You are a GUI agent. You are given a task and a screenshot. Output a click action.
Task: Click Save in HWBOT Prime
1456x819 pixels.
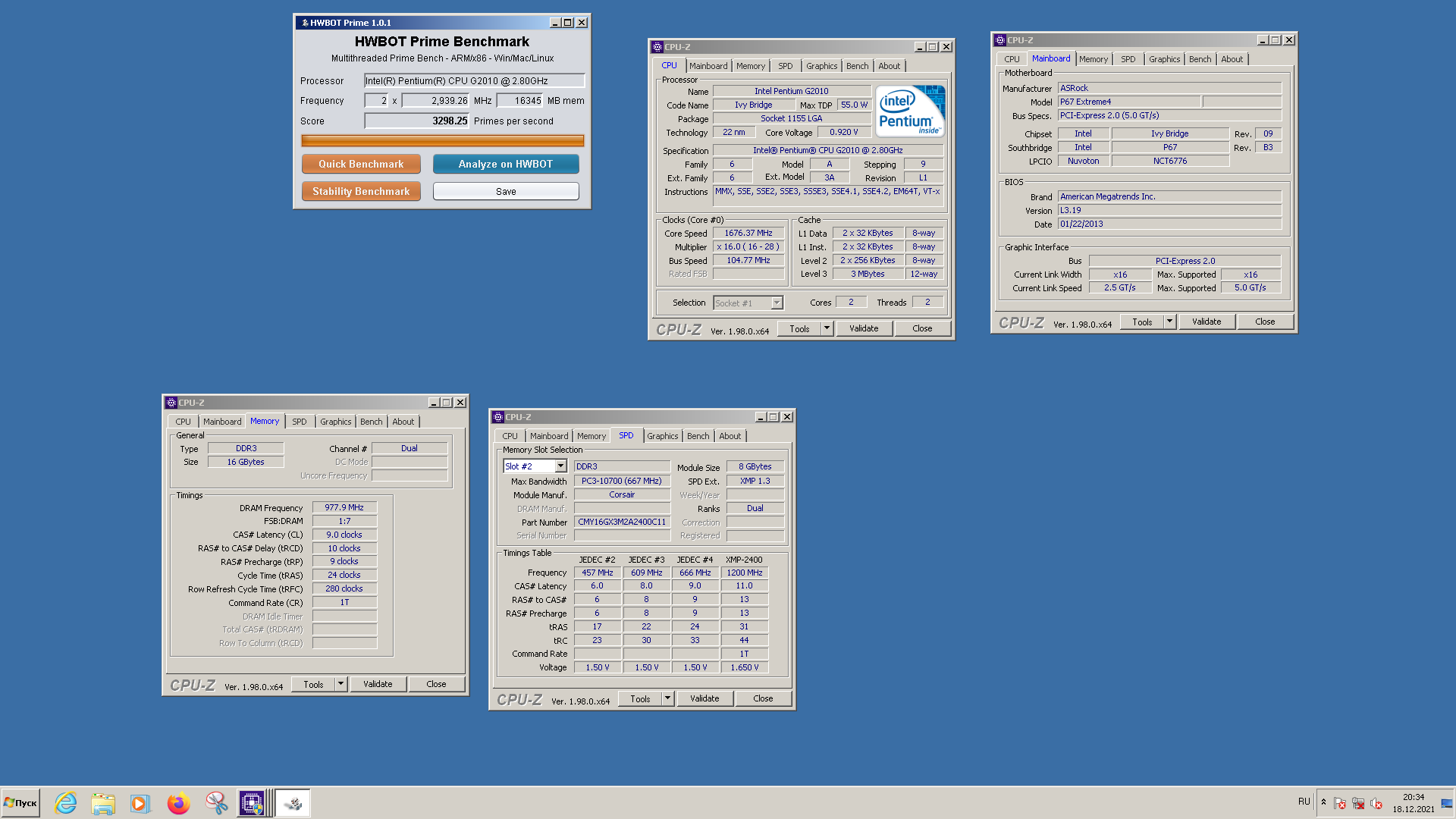point(506,191)
